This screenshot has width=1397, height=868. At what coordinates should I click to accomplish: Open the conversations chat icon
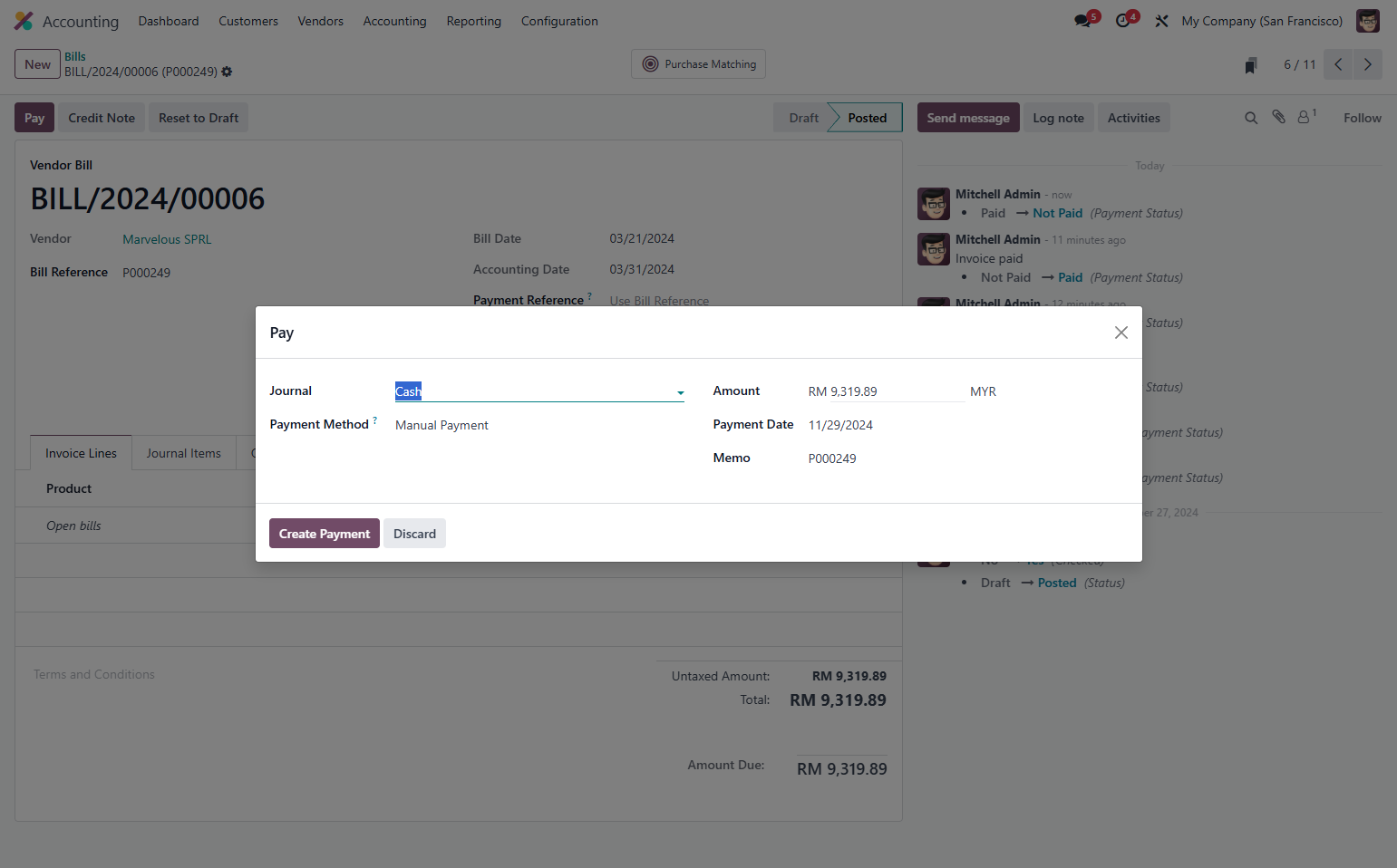pos(1083,20)
